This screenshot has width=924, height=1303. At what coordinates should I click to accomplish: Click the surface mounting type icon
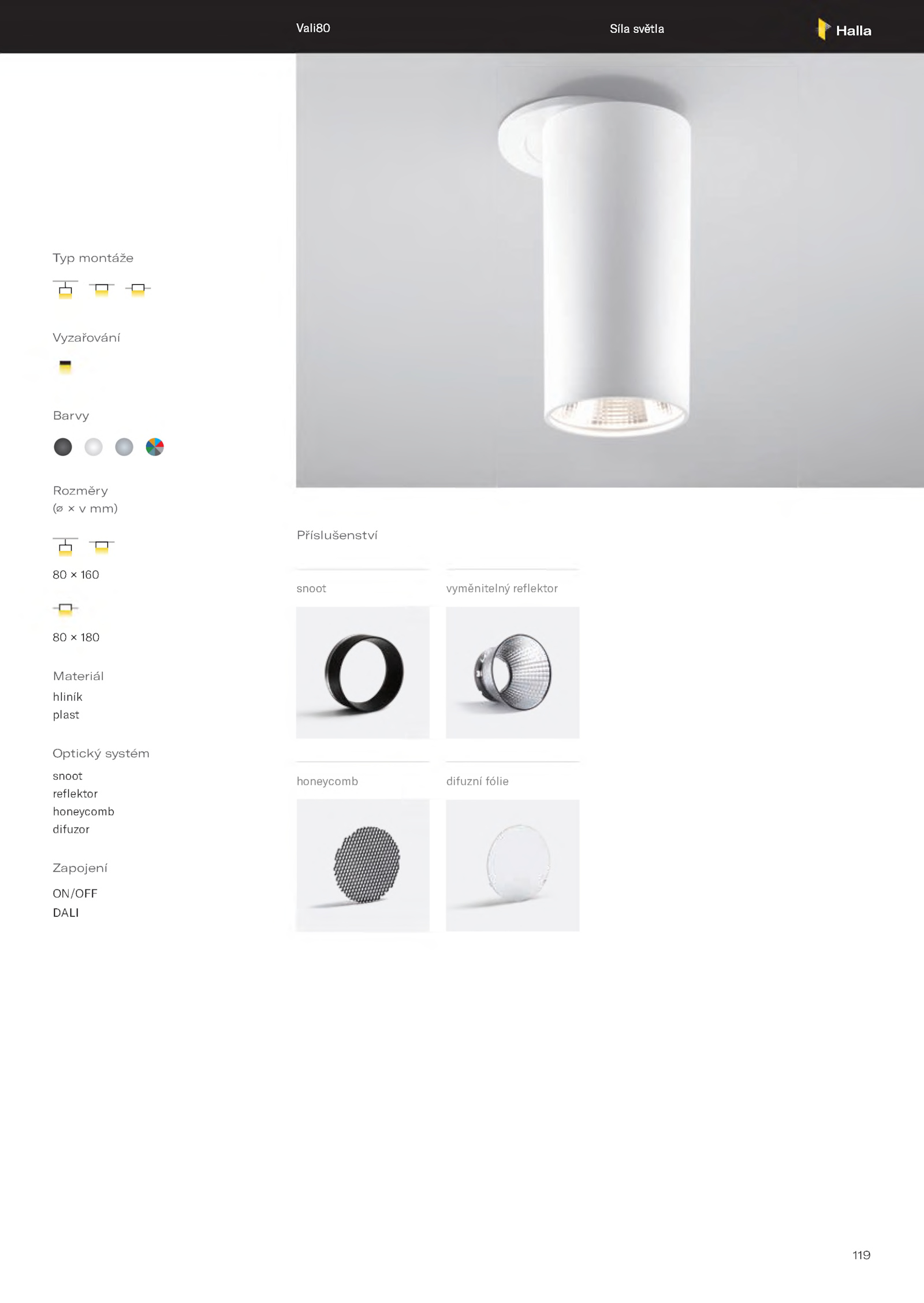(x=102, y=289)
